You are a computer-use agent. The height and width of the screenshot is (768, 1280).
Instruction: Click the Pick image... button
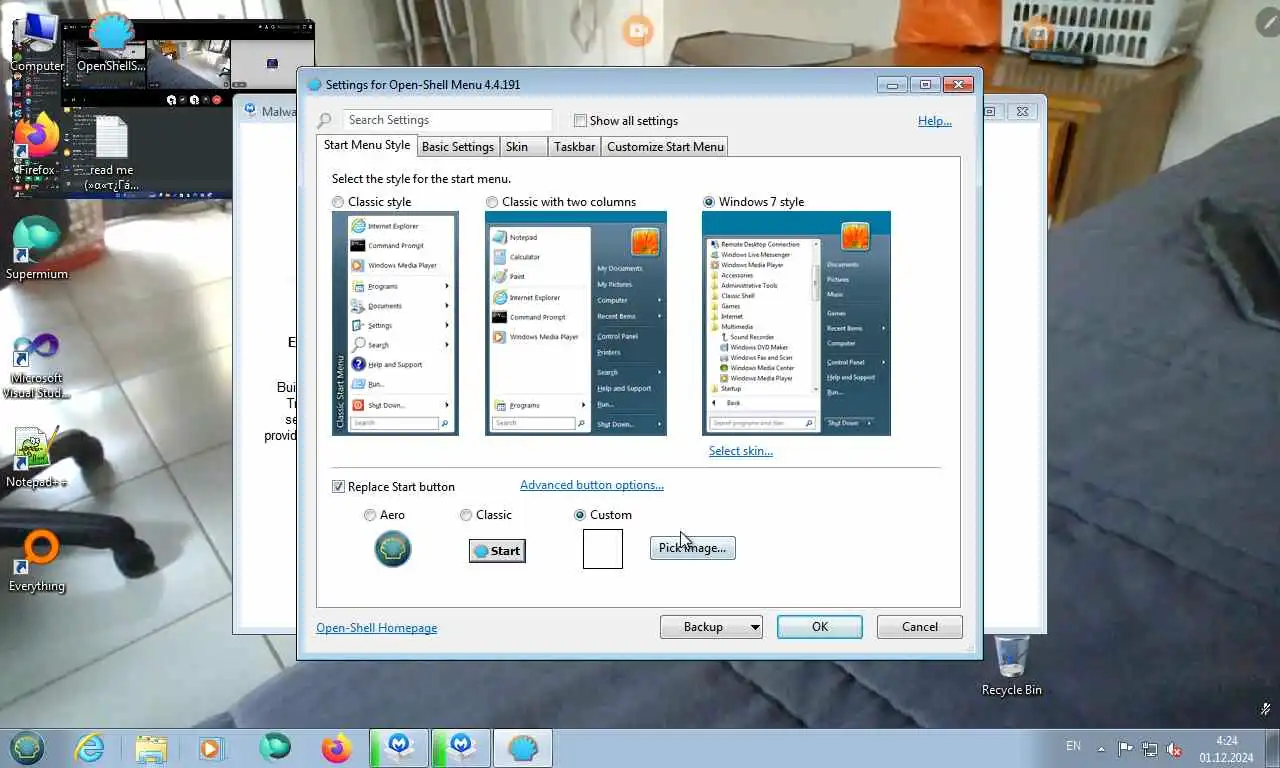(x=693, y=548)
